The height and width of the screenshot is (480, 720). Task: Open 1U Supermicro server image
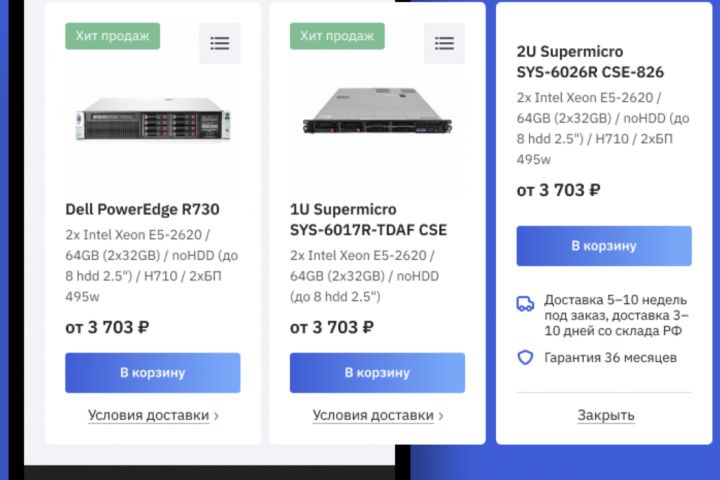point(377,111)
